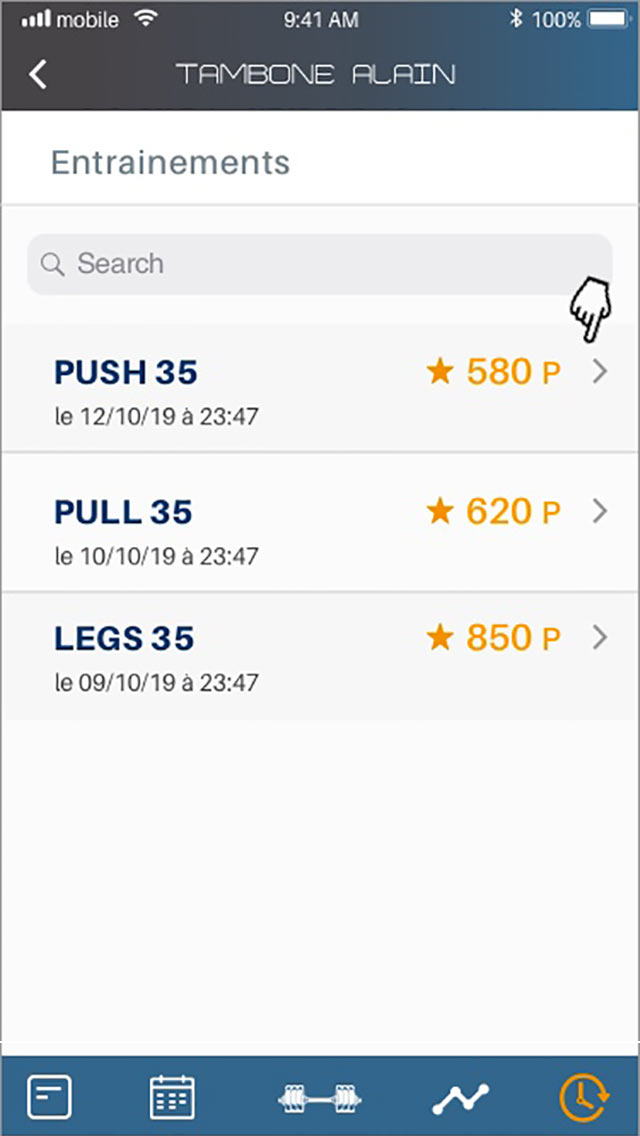Viewport: 640px width, 1136px height.
Task: Tap the star beside 850 P
Action: [440, 638]
